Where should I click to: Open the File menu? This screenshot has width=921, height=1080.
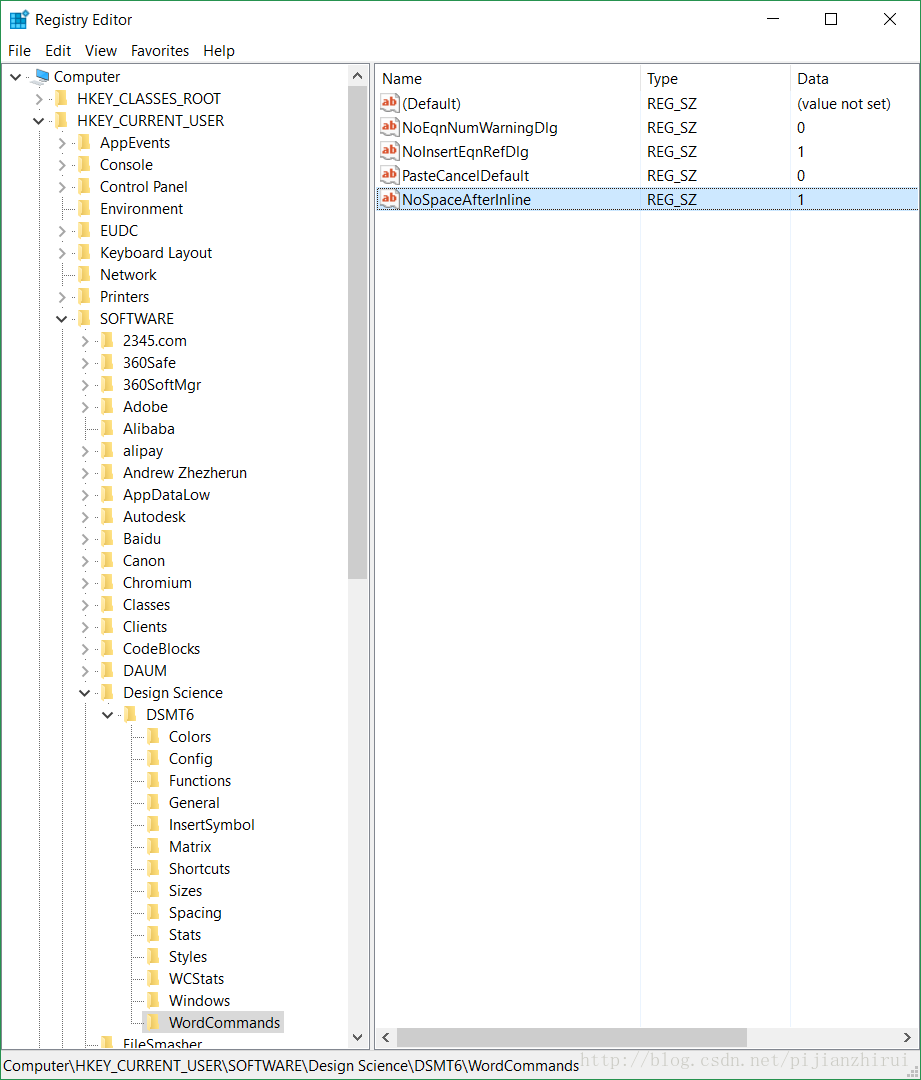(19, 50)
